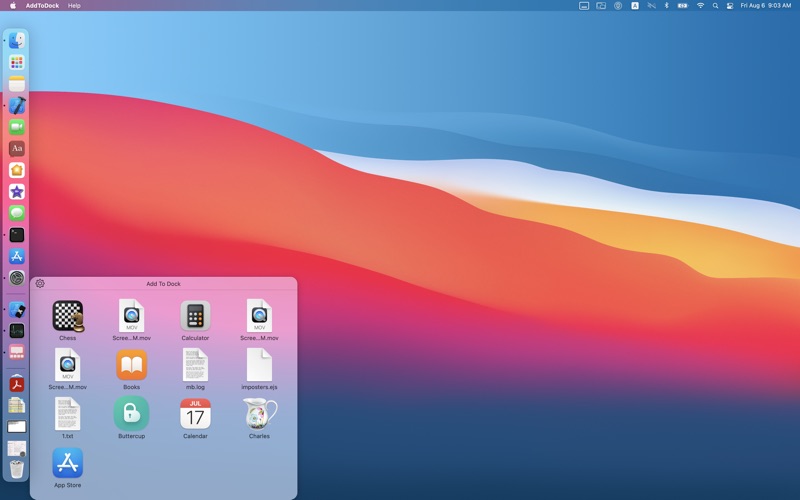Image resolution: width=800 pixels, height=500 pixels.
Task: Open the .mov file below Chess
Action: [x=68, y=365]
